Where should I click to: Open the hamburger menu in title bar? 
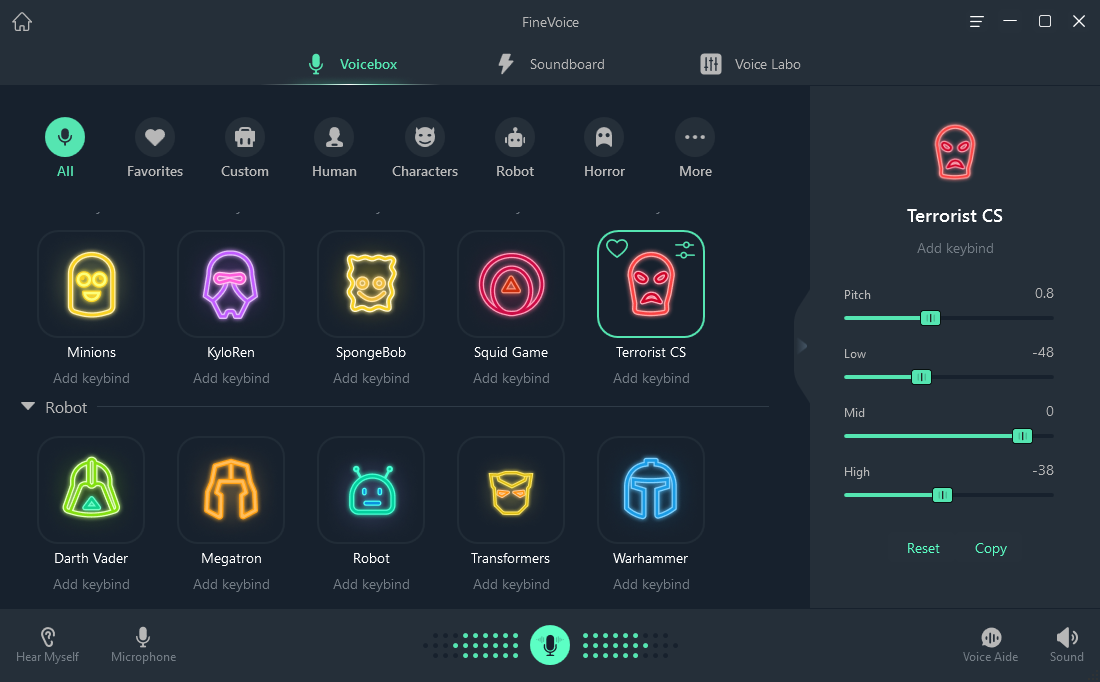976,22
